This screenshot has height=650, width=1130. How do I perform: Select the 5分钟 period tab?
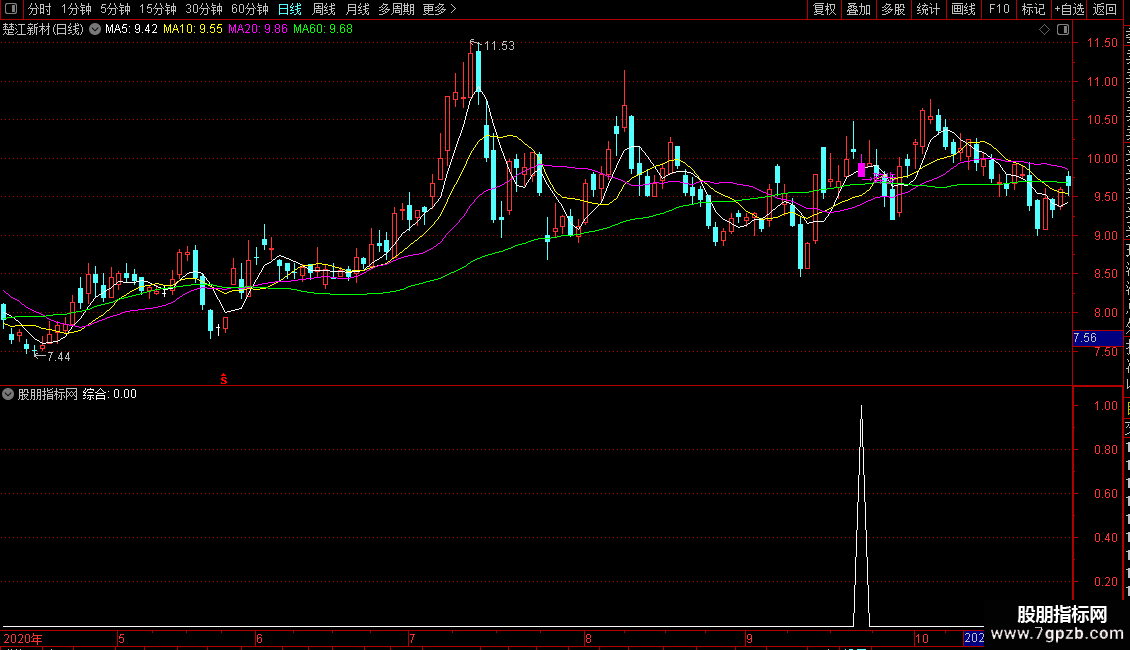click(115, 9)
